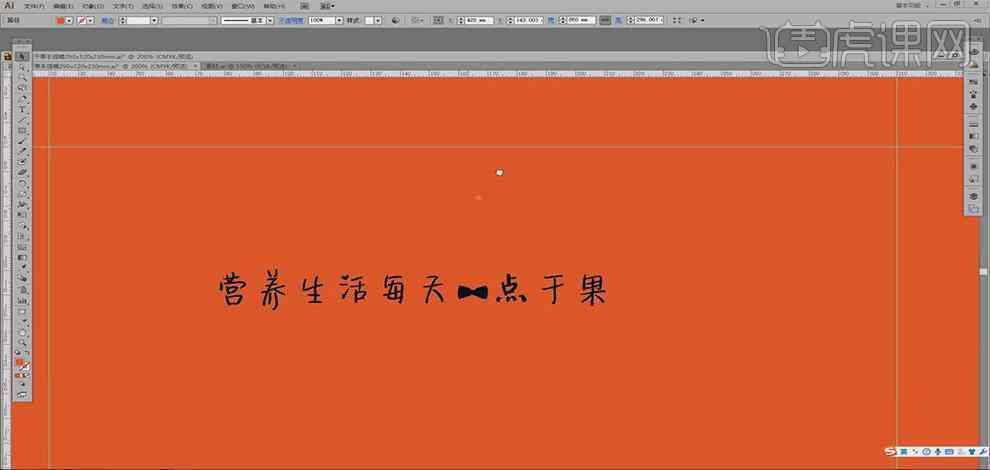The height and width of the screenshot is (470, 990).
Task: Select the Type tool
Action: (23, 109)
